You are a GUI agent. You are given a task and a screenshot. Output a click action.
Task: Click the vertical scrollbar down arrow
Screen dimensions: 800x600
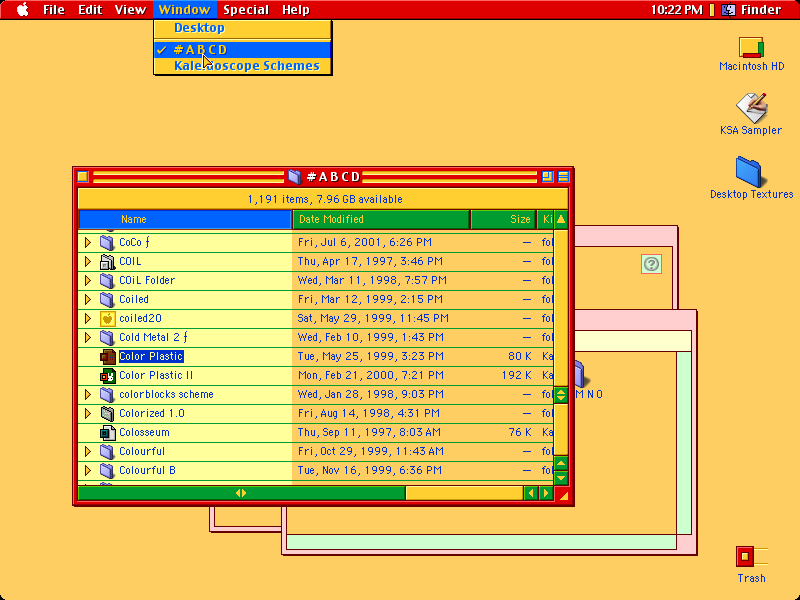tap(561, 478)
